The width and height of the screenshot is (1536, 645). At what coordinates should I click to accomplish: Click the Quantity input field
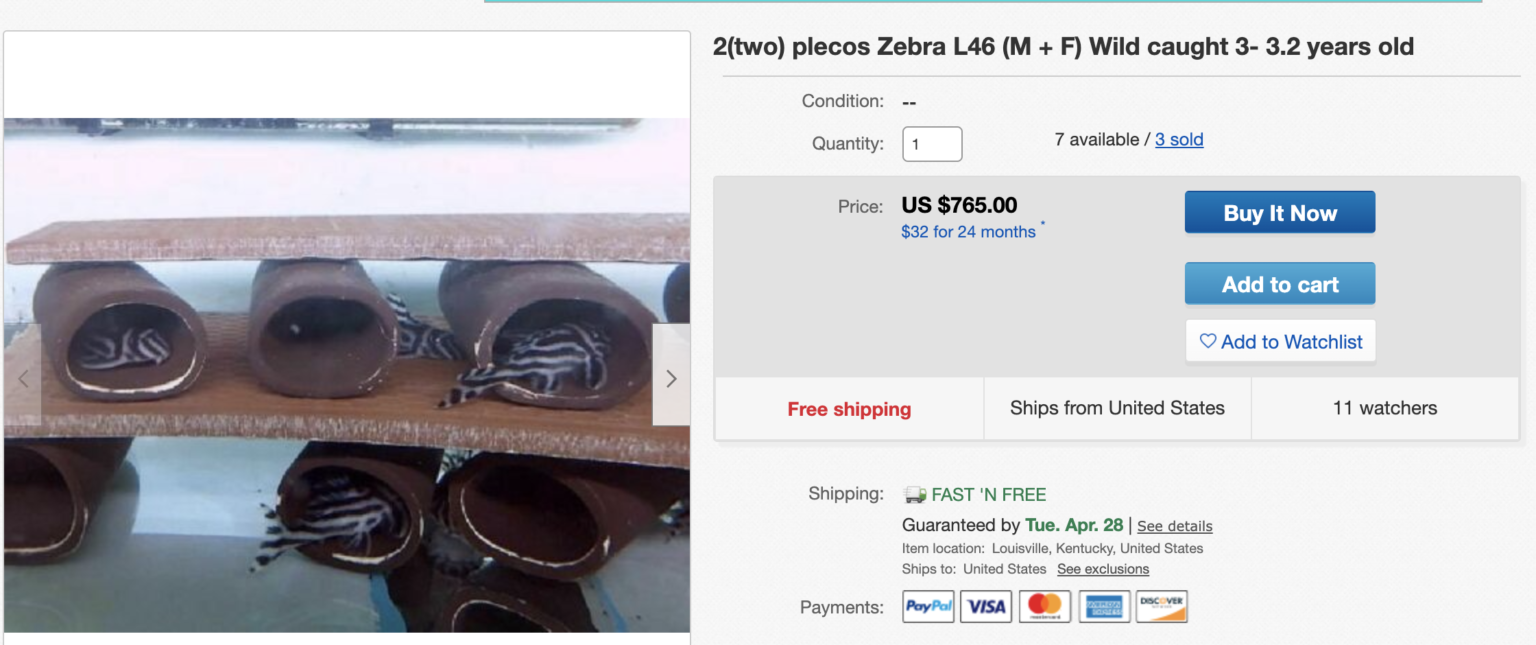click(x=932, y=144)
